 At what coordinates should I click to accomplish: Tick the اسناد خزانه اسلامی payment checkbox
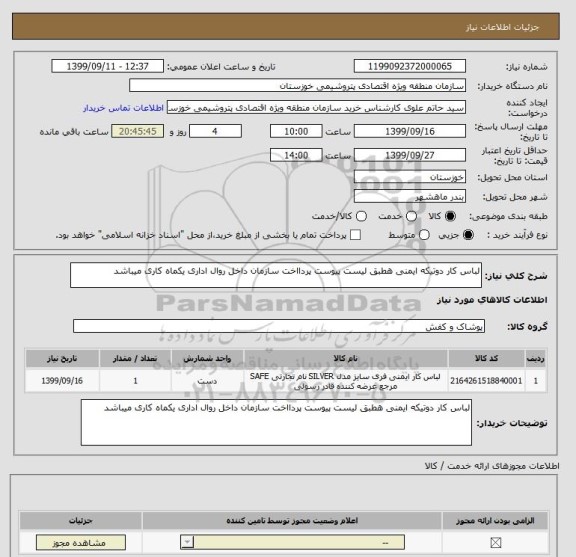click(x=355, y=235)
